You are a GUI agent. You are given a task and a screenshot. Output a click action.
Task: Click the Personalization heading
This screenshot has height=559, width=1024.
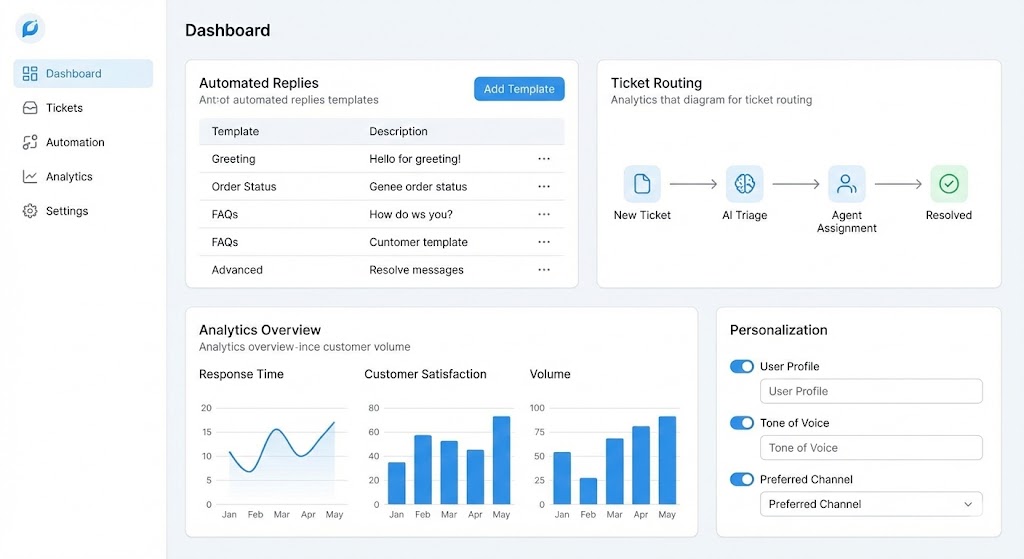(778, 330)
